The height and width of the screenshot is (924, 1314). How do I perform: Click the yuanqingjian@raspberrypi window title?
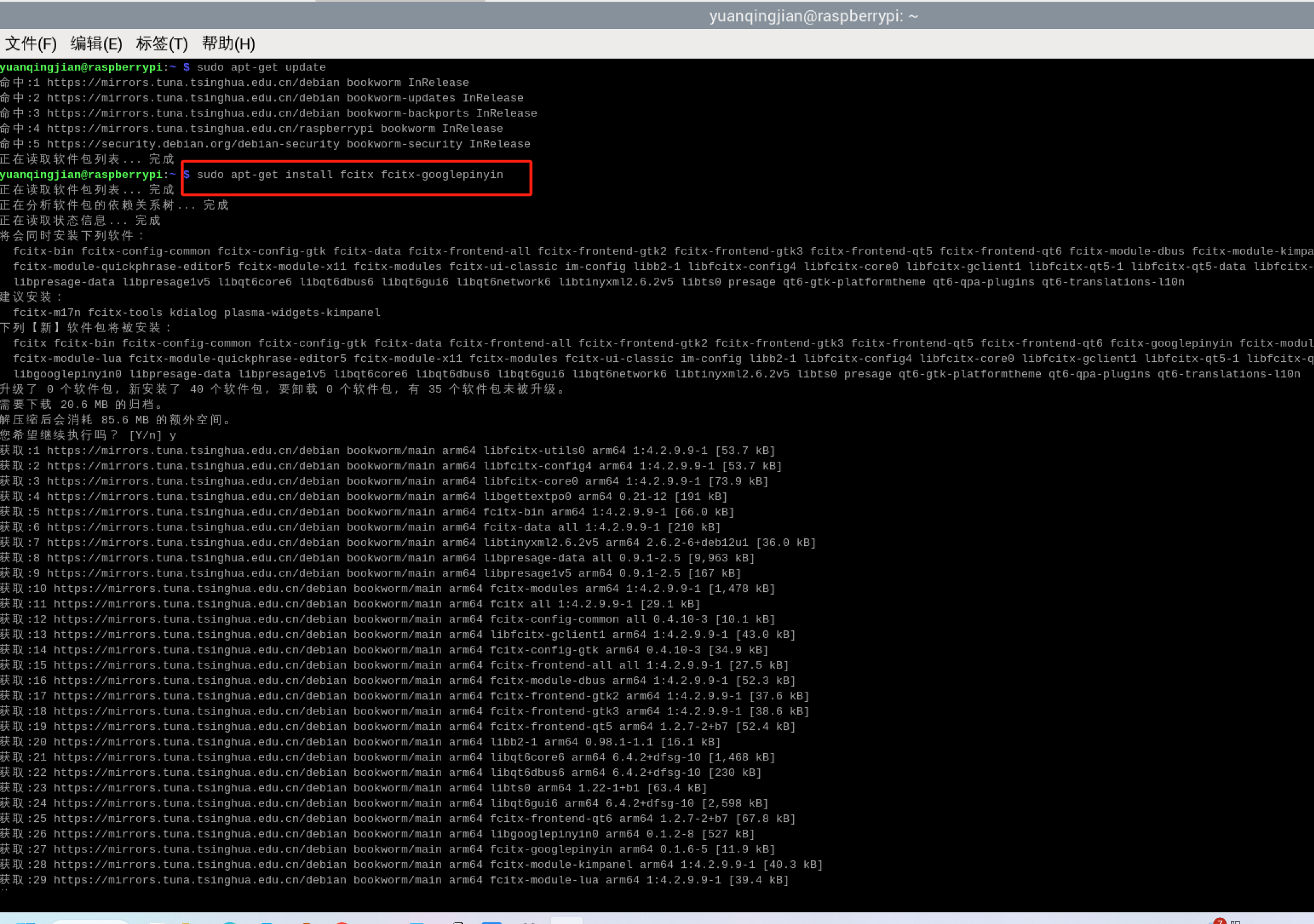(813, 16)
